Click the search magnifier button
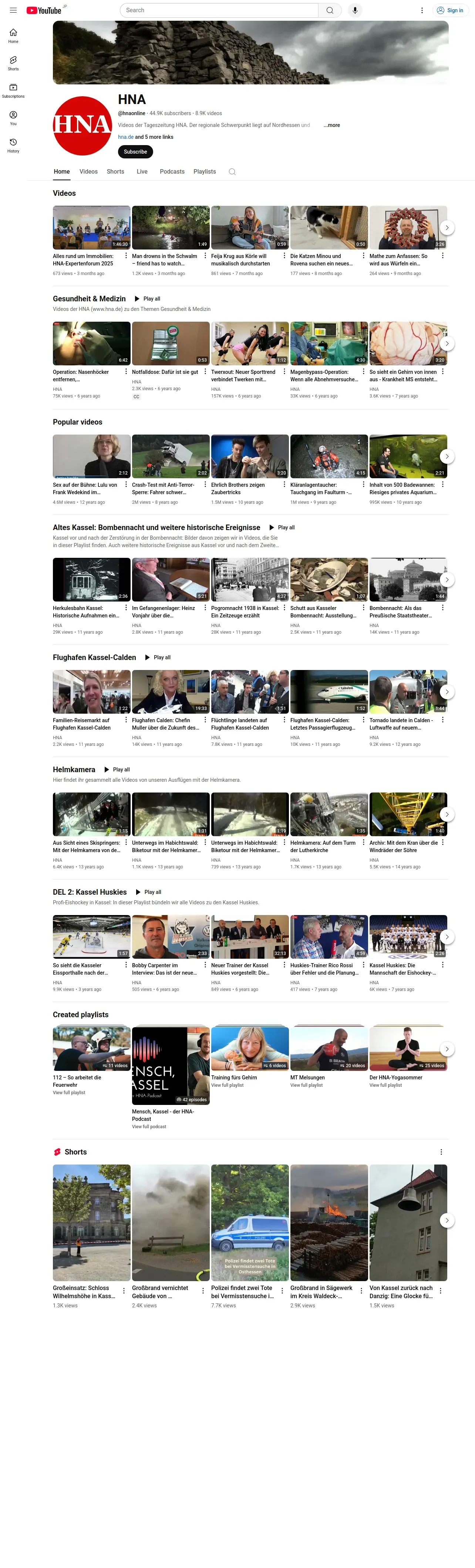 330,10
